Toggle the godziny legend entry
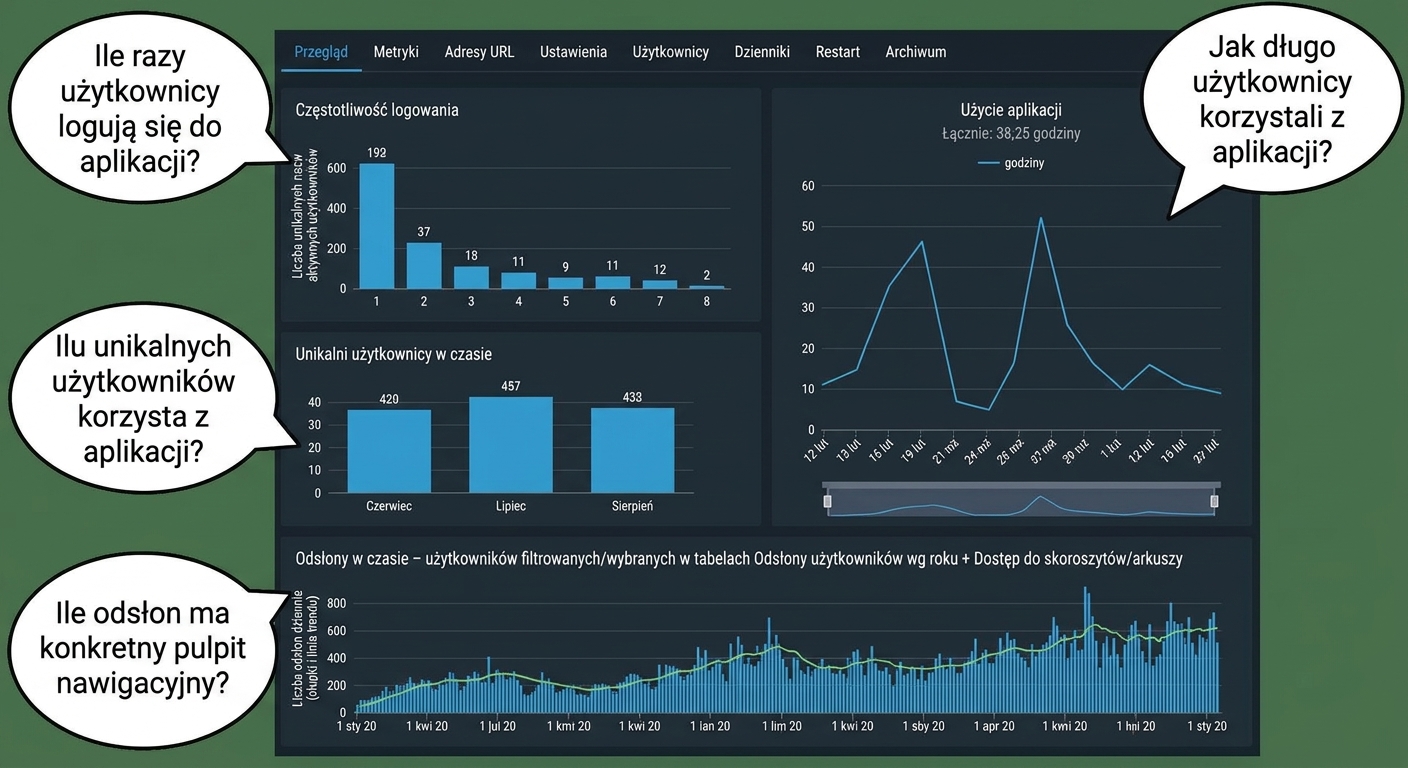 click(1010, 163)
